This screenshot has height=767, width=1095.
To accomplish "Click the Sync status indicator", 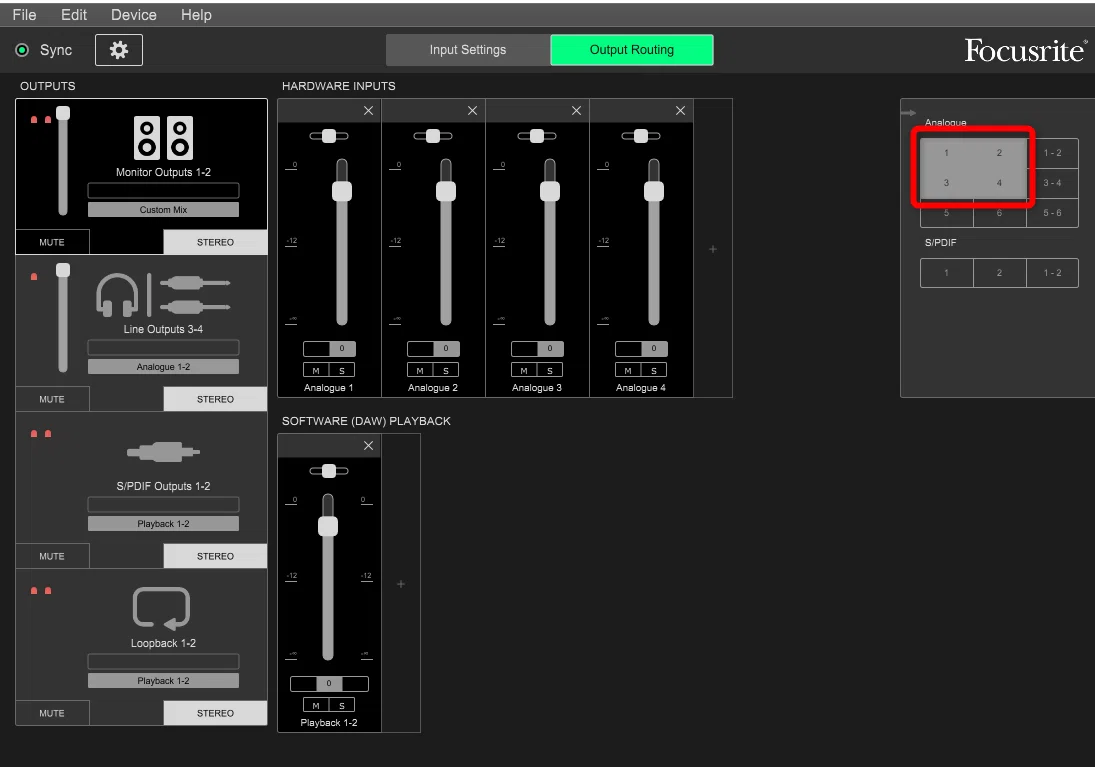I will pyautogui.click(x=22, y=50).
